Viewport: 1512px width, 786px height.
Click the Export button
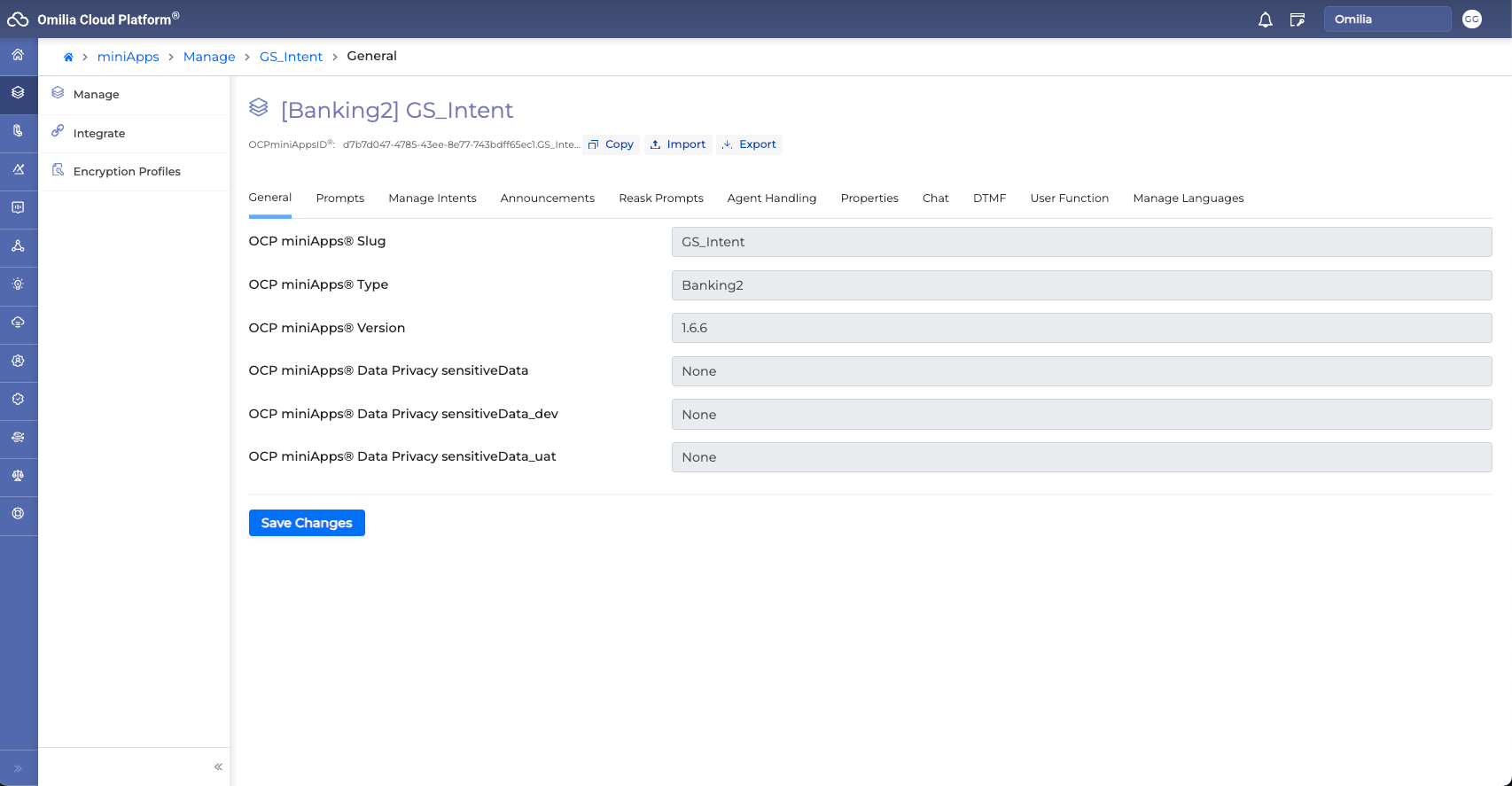click(x=749, y=144)
